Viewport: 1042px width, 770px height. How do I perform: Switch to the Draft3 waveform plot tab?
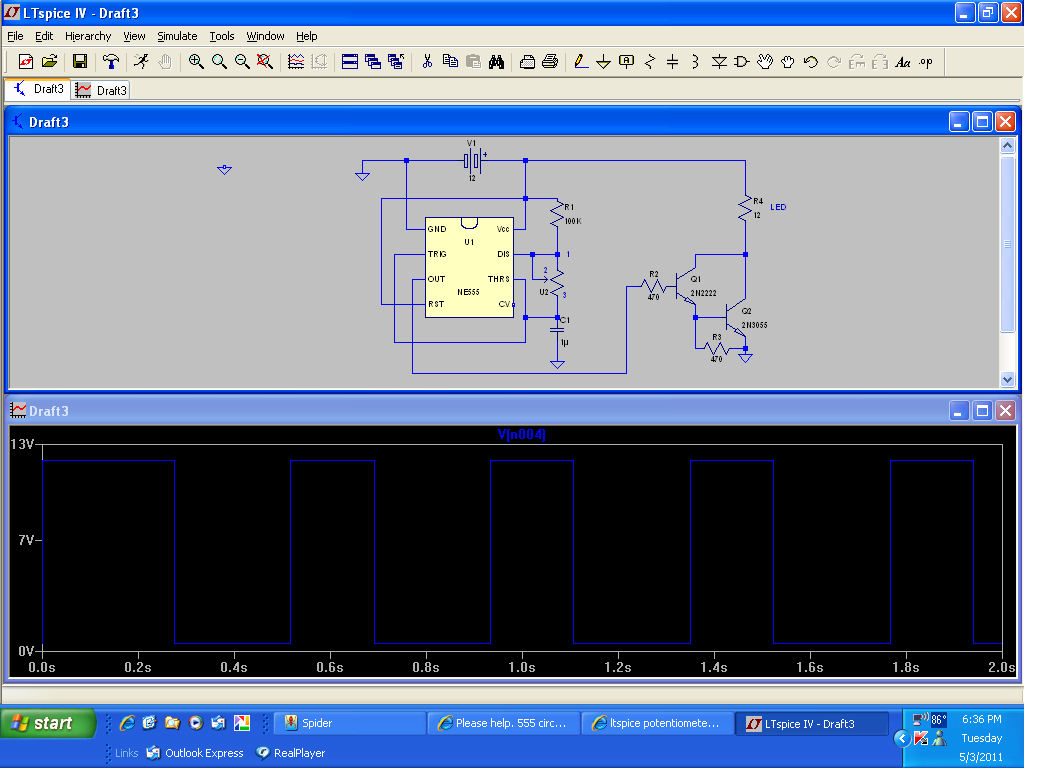[x=101, y=90]
